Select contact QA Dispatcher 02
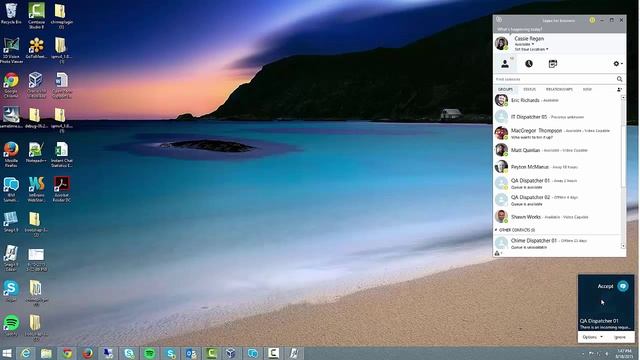 [x=558, y=200]
